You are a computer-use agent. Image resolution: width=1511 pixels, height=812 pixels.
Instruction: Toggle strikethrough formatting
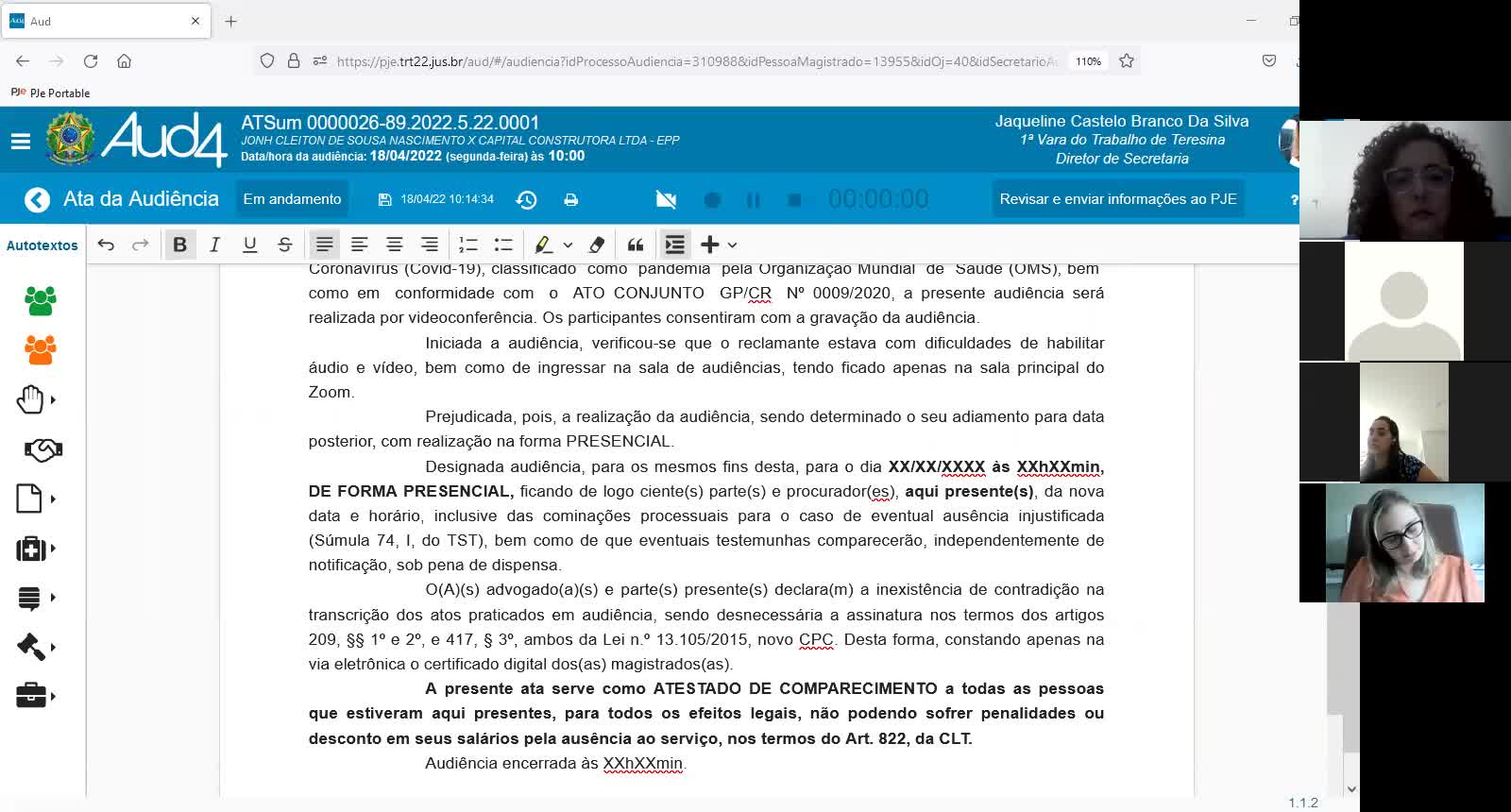pyautogui.click(x=284, y=245)
